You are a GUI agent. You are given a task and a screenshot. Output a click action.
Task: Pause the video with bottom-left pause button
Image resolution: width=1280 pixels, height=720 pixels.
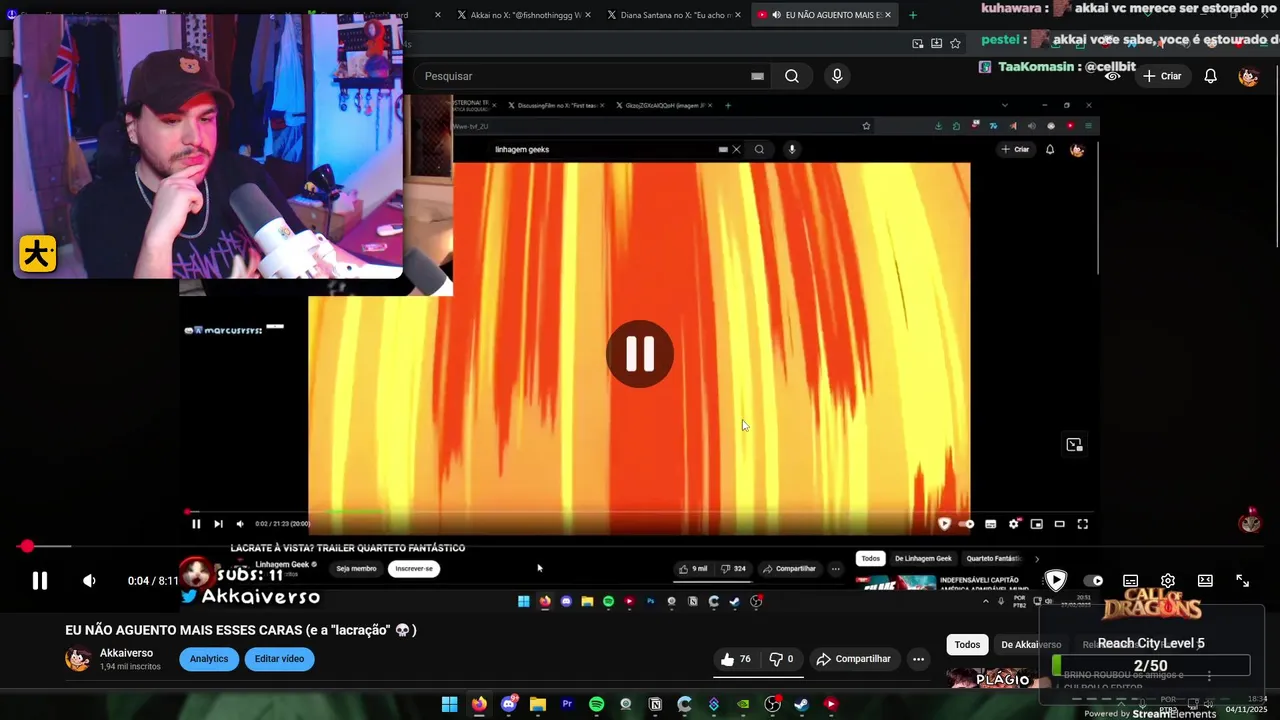39,580
